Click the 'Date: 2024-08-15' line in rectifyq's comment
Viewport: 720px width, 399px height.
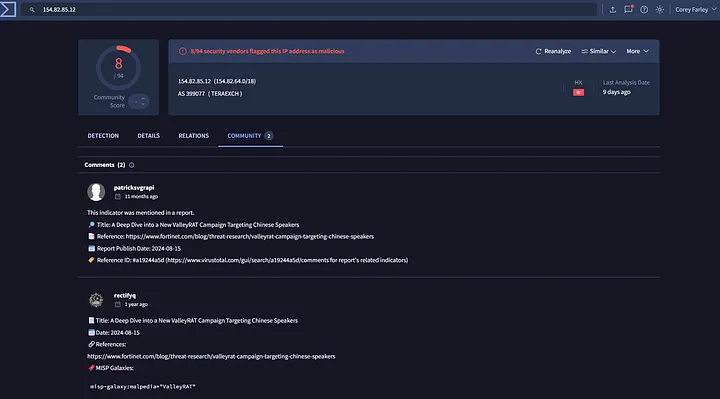[113, 333]
